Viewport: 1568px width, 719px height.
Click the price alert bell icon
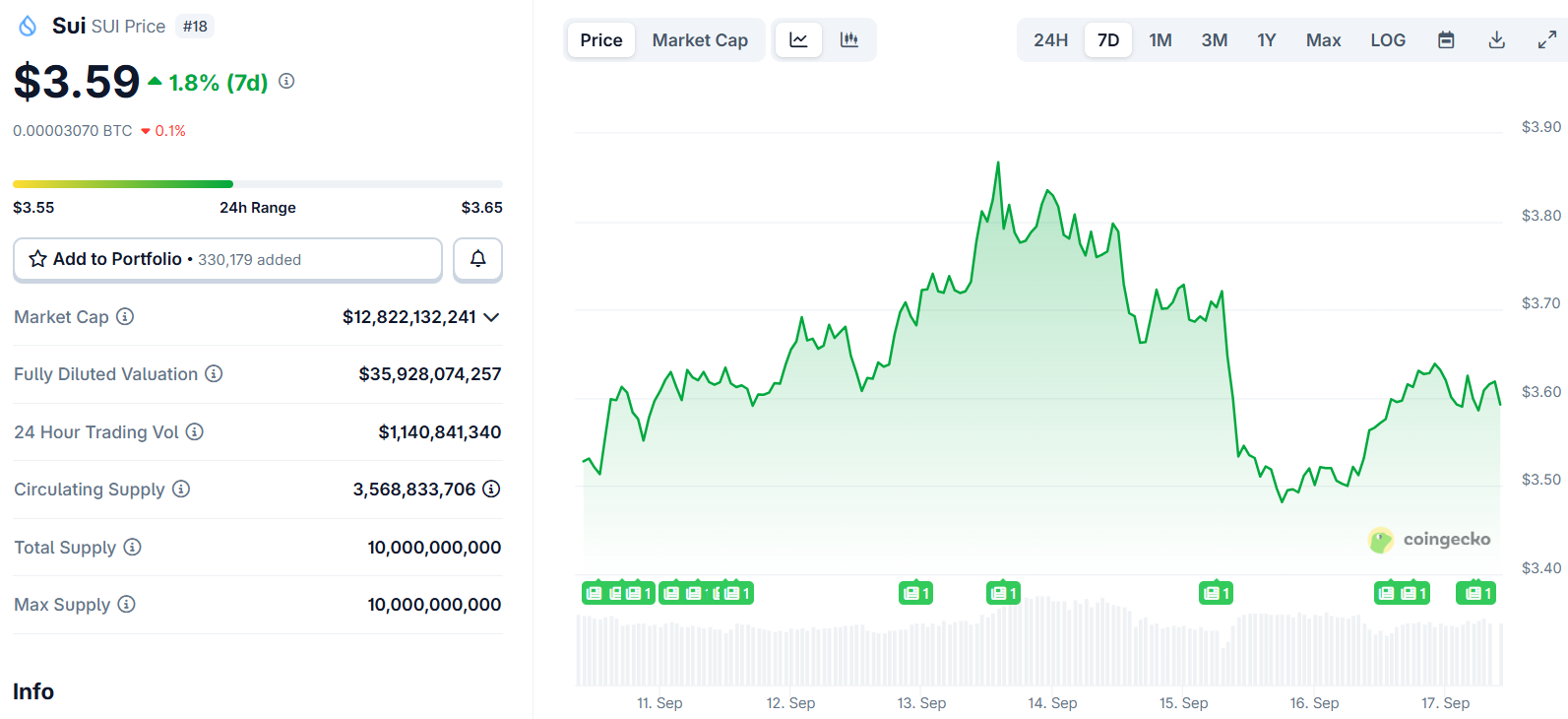477,259
